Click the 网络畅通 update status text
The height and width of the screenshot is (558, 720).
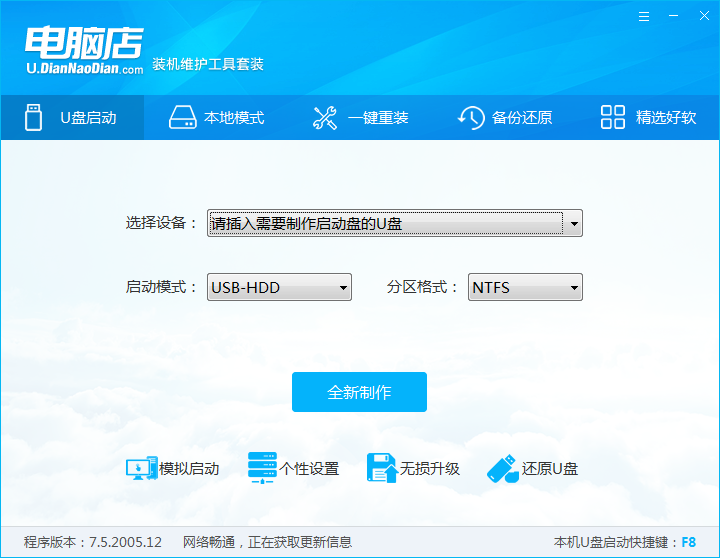pos(267,542)
